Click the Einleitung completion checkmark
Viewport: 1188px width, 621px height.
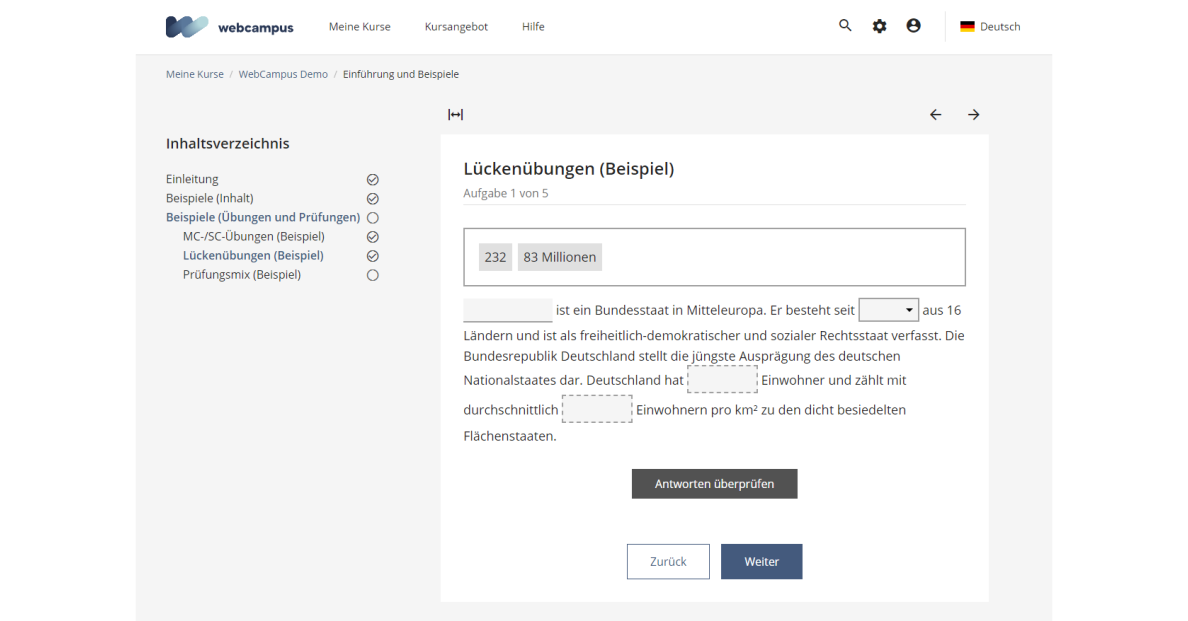click(x=373, y=179)
